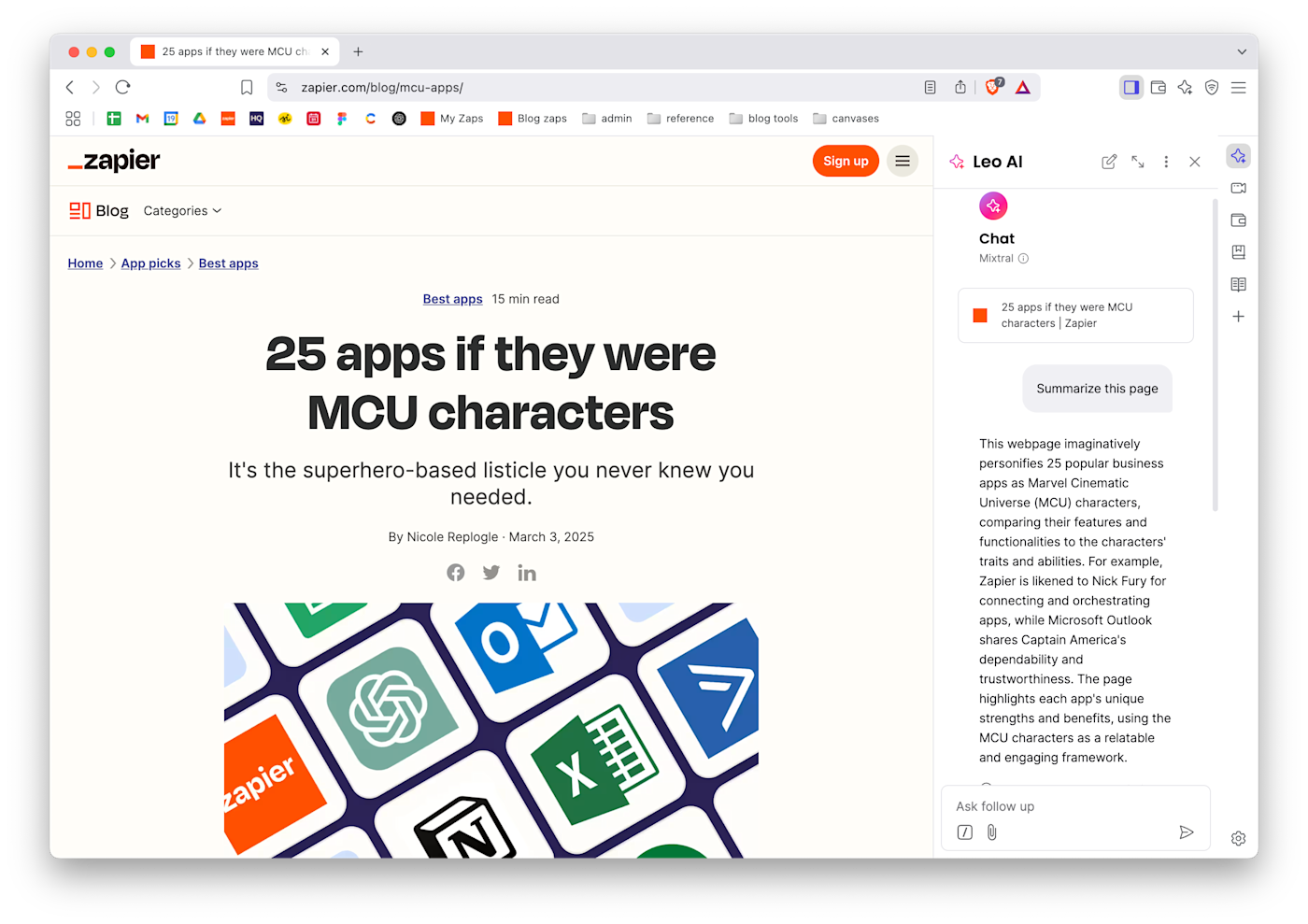Image resolution: width=1308 pixels, height=924 pixels.
Task: Open Leo AI from the toolbar
Action: (1185, 87)
